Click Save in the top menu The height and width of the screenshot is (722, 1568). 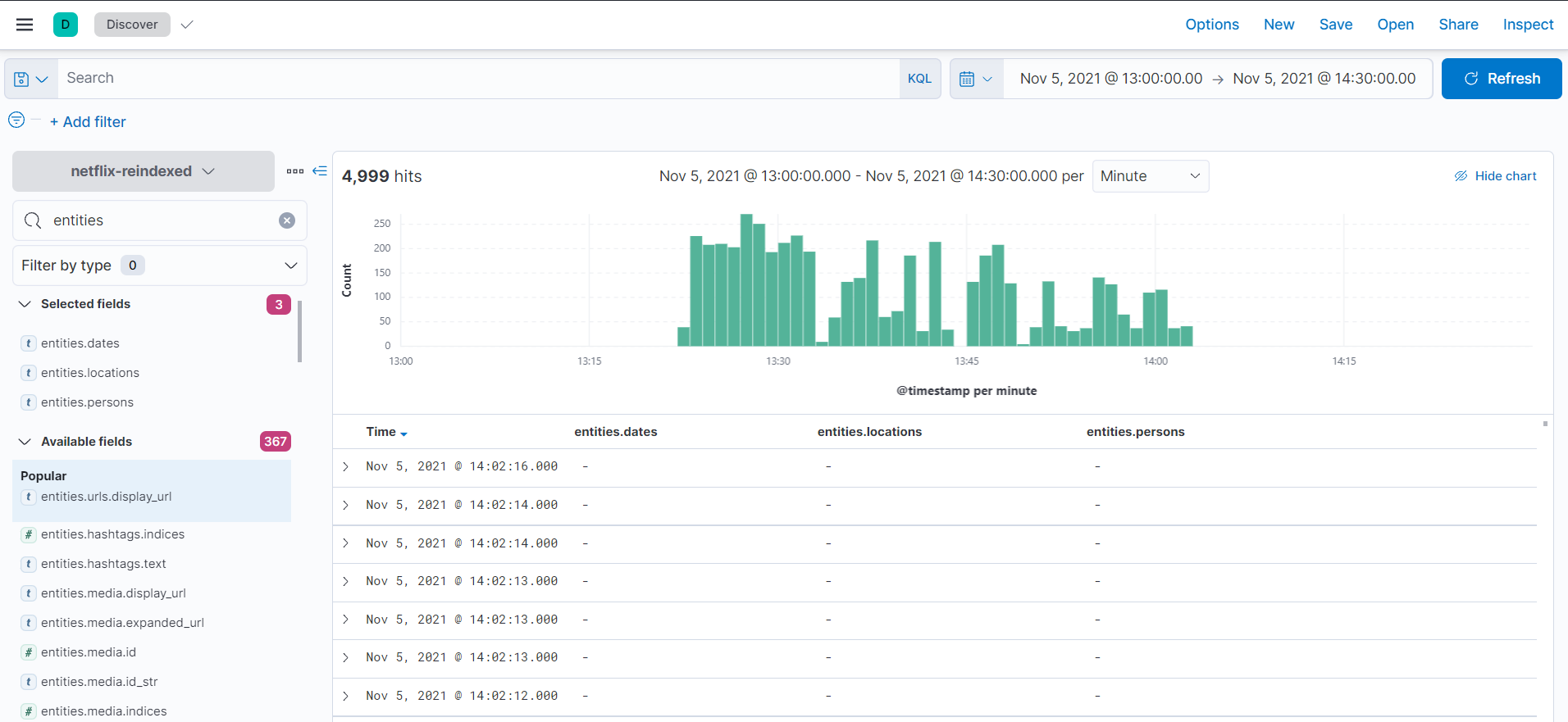pos(1336,25)
